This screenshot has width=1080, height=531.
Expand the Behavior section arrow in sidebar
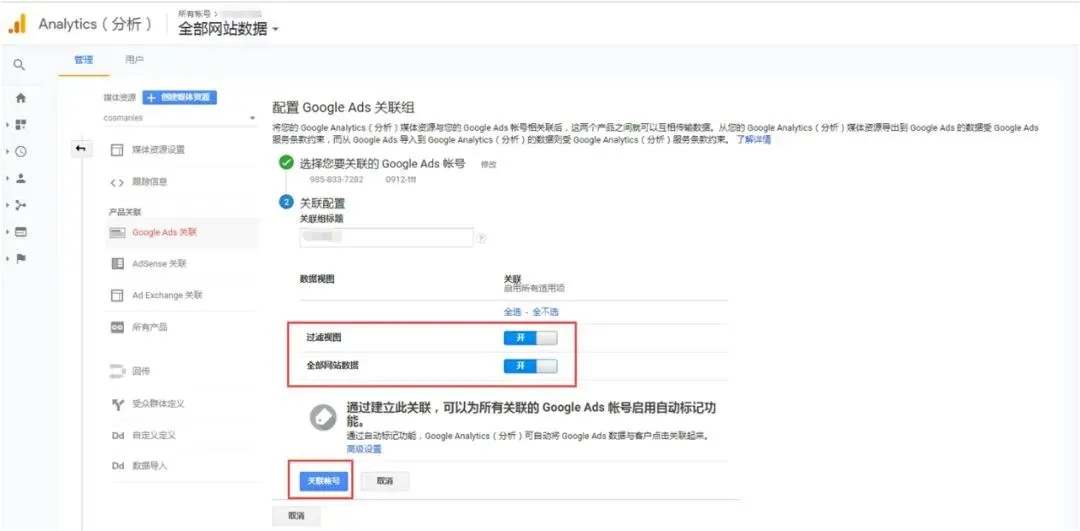coord(8,232)
